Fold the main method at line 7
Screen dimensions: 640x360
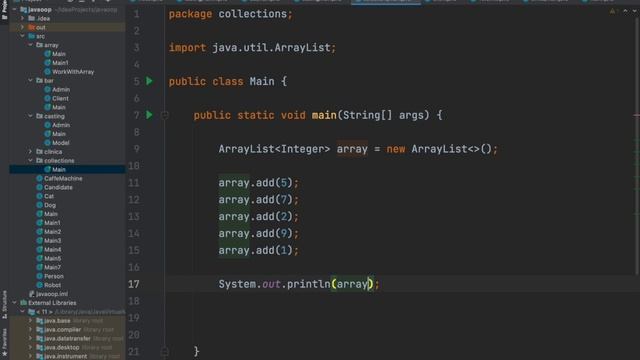164,116
